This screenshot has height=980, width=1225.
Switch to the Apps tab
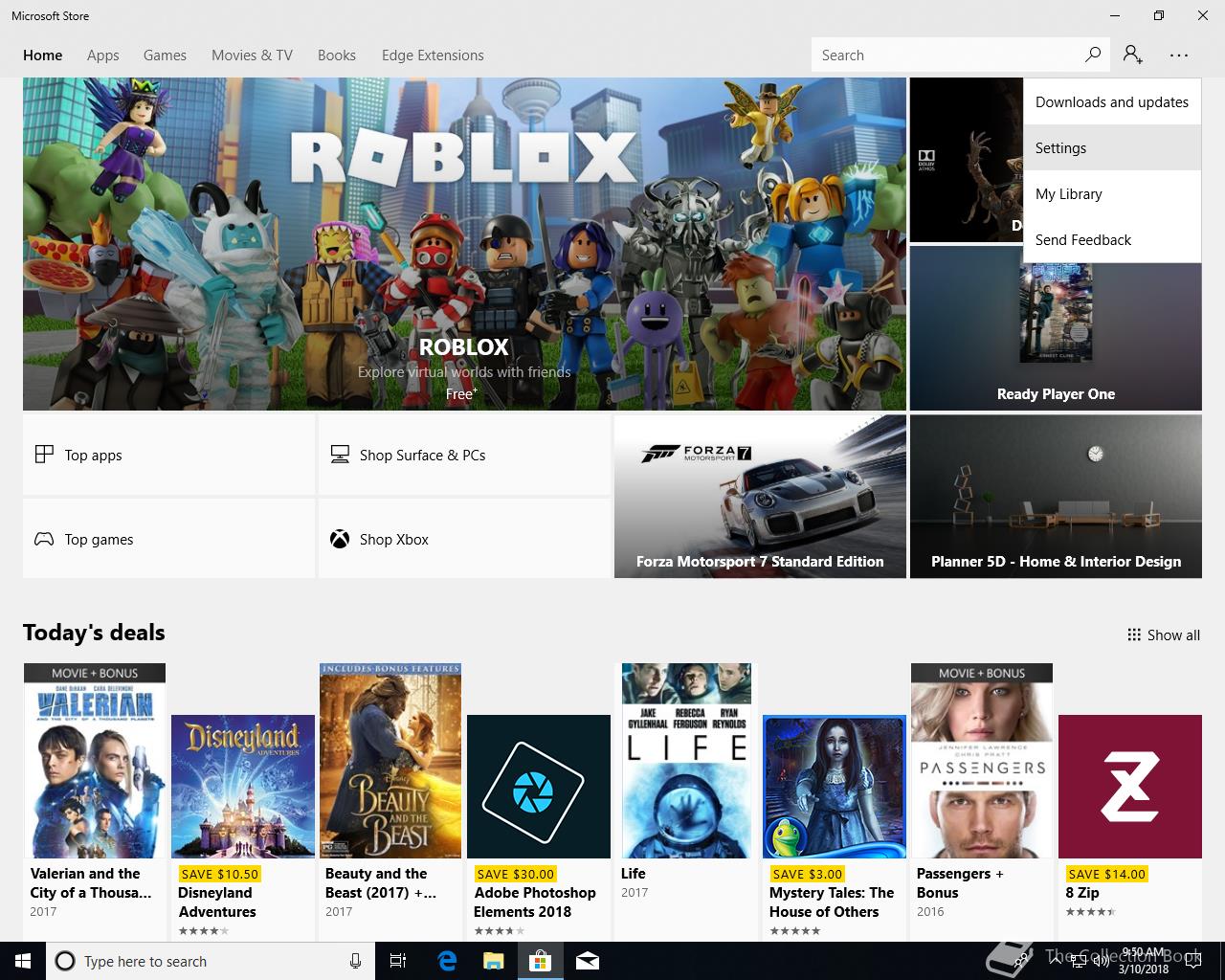(x=102, y=56)
